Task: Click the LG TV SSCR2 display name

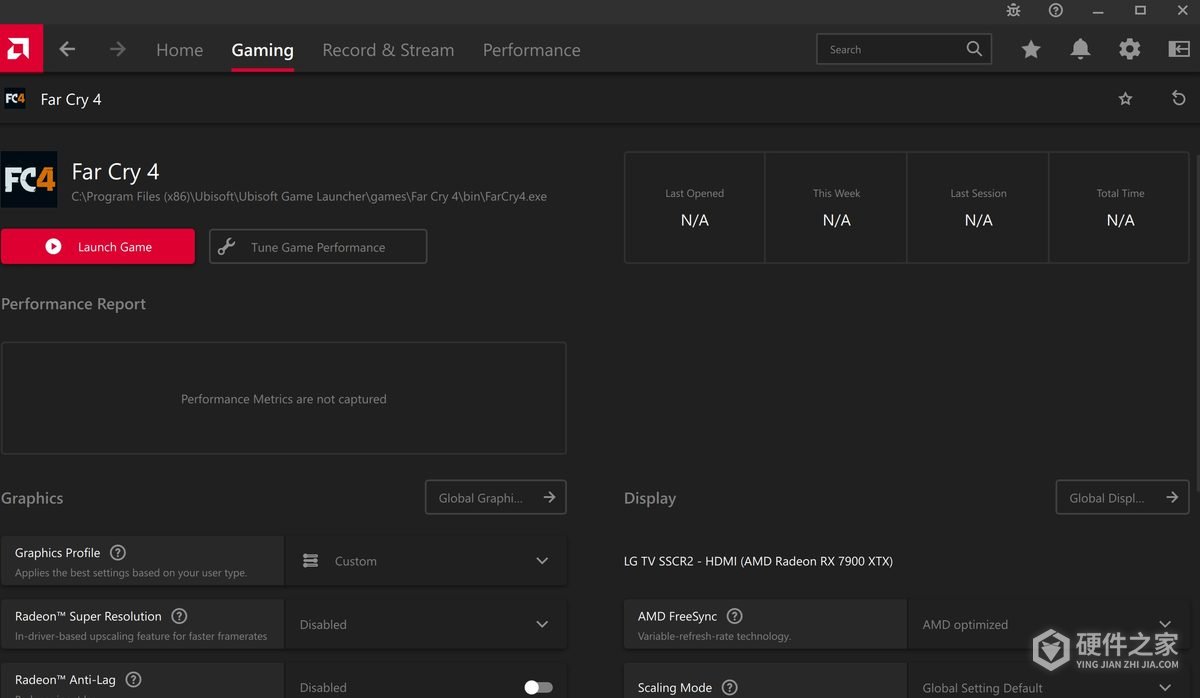Action: coord(758,561)
